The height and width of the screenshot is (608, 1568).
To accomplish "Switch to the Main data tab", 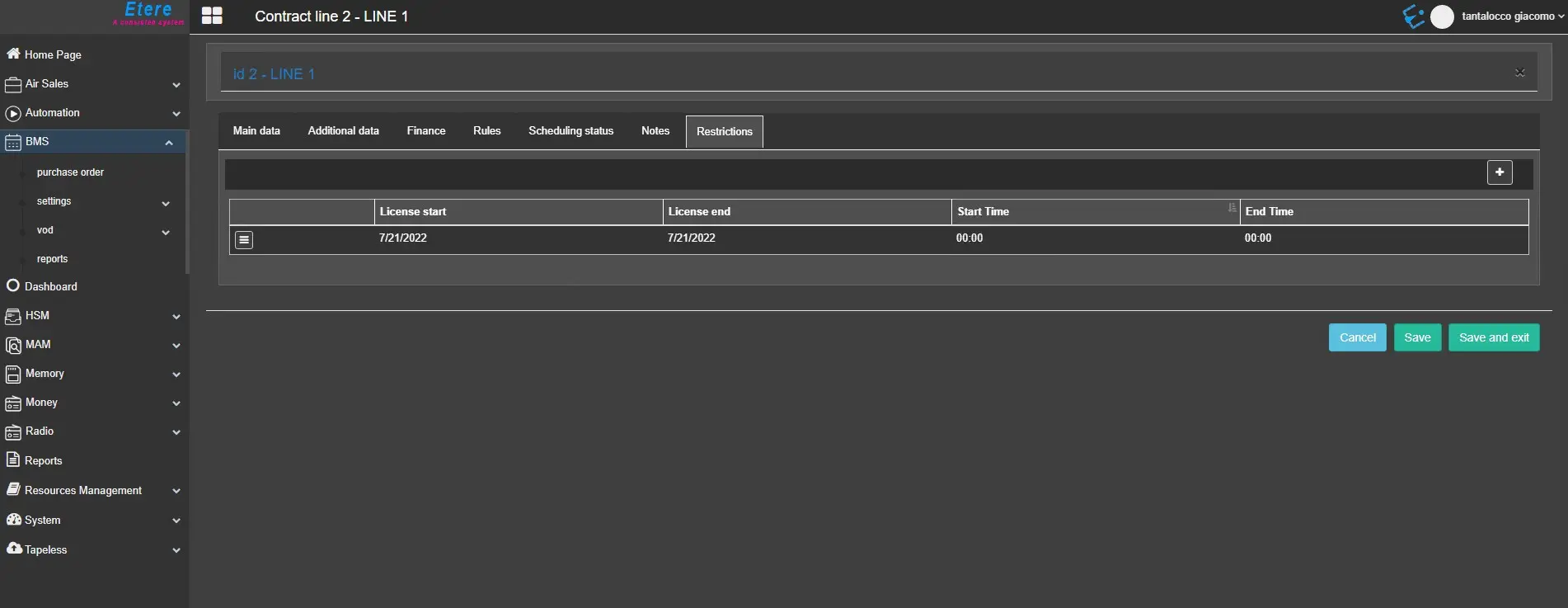I will coord(256,131).
